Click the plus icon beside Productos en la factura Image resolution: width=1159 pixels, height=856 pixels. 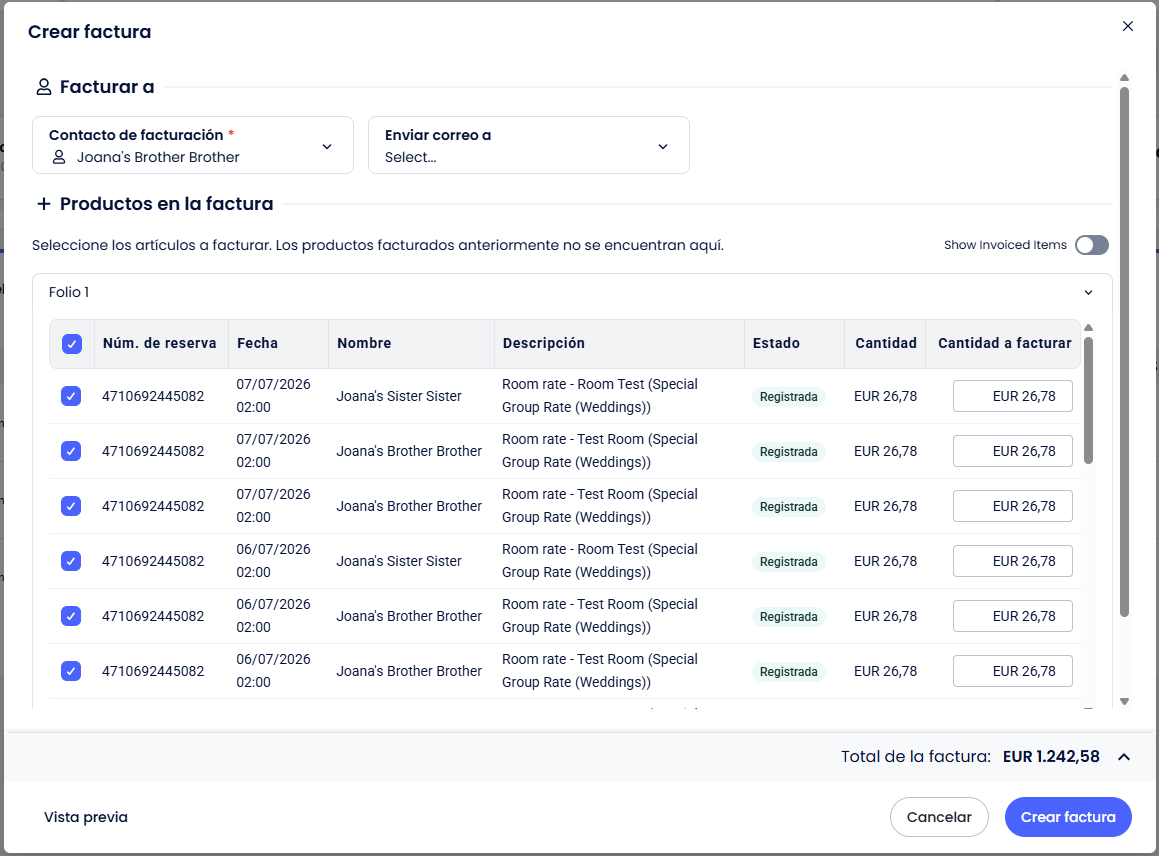coord(44,204)
